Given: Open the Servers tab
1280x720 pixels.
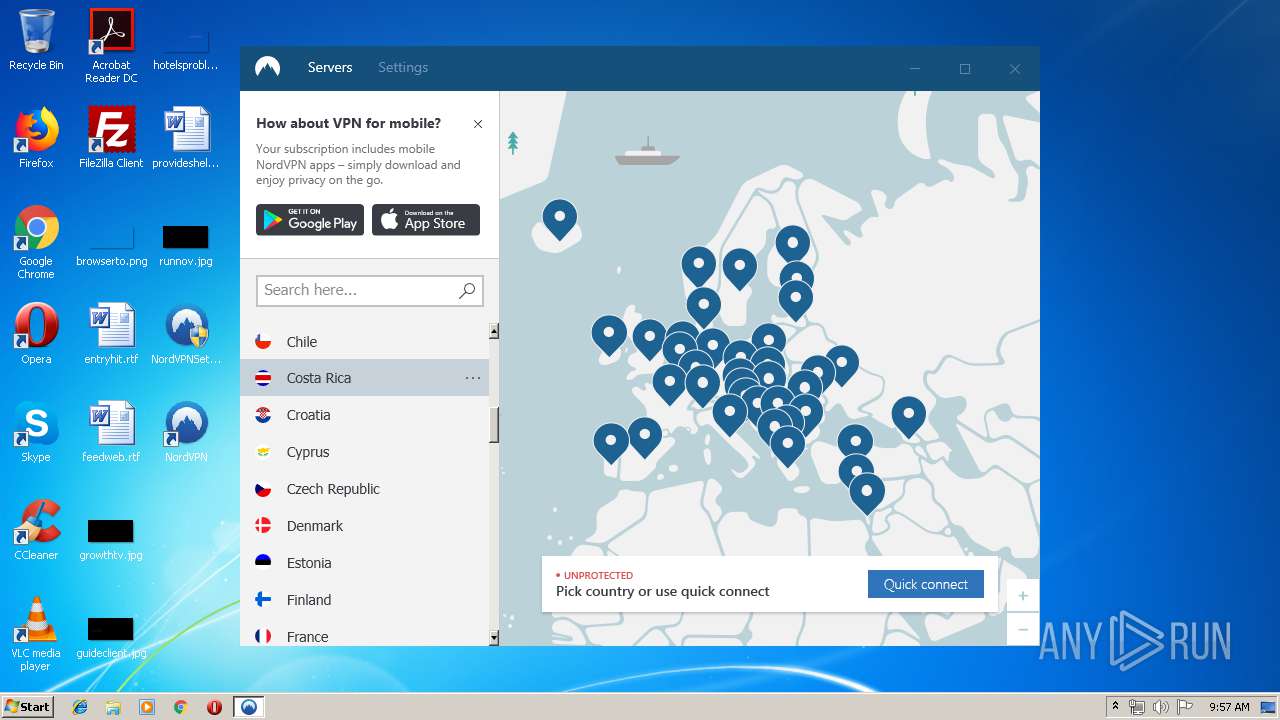Looking at the screenshot, I should [x=330, y=68].
